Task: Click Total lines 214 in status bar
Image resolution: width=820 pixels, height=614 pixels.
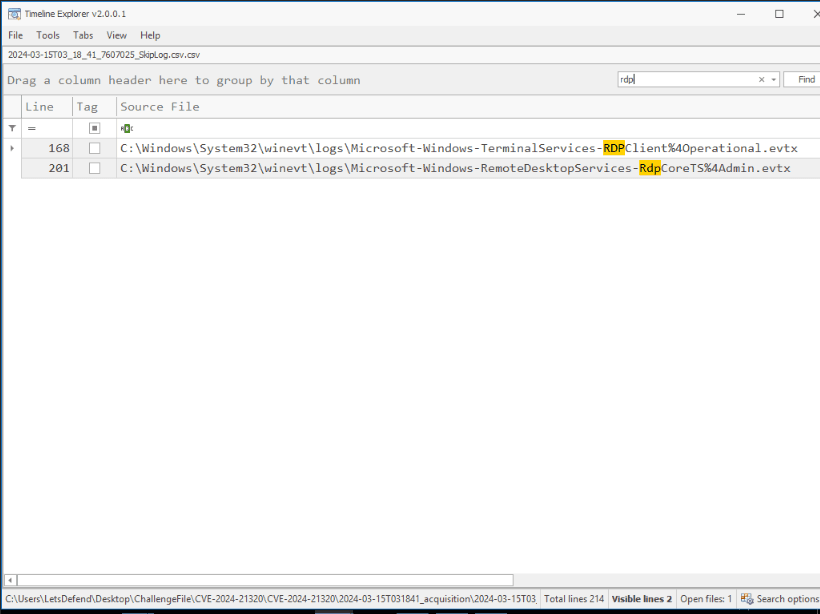Action: coord(574,599)
